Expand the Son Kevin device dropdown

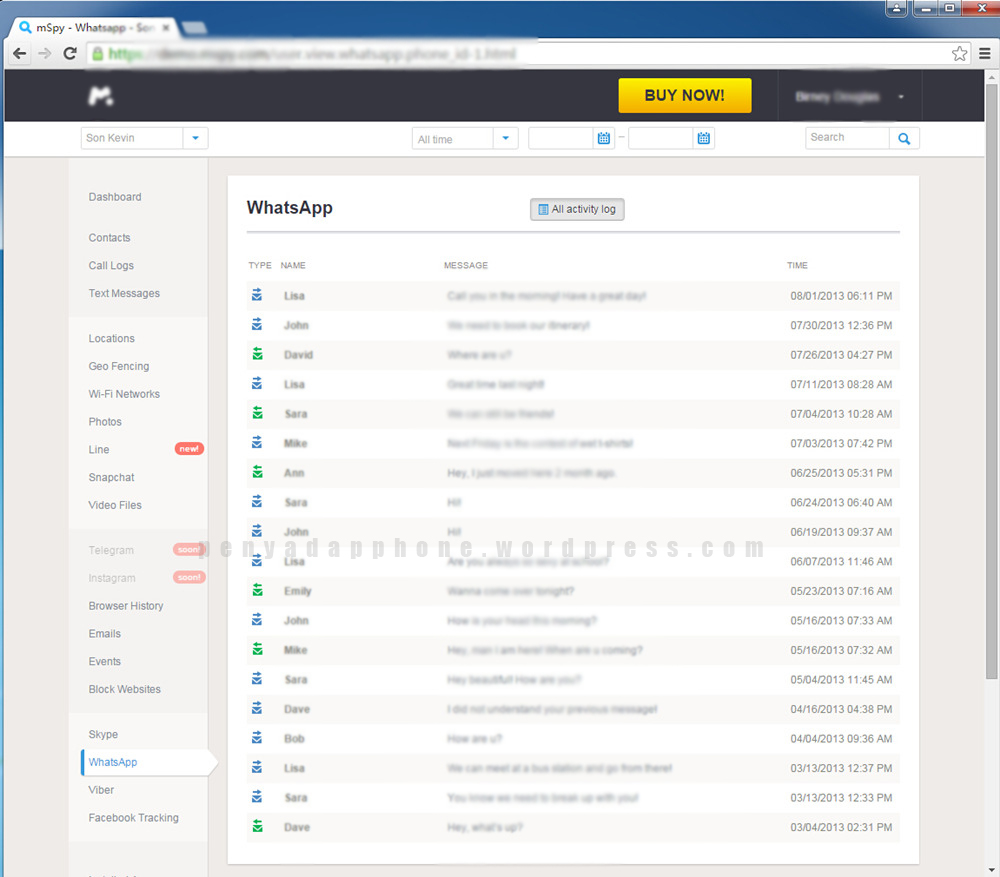[195, 139]
